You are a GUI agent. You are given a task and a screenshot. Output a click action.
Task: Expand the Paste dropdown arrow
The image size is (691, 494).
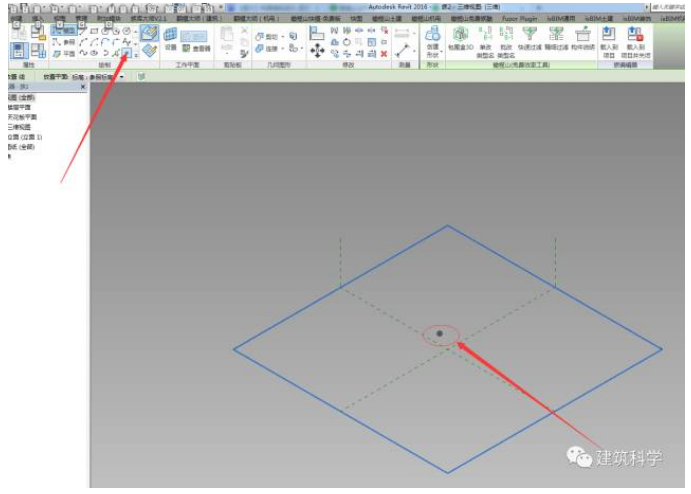(x=227, y=53)
